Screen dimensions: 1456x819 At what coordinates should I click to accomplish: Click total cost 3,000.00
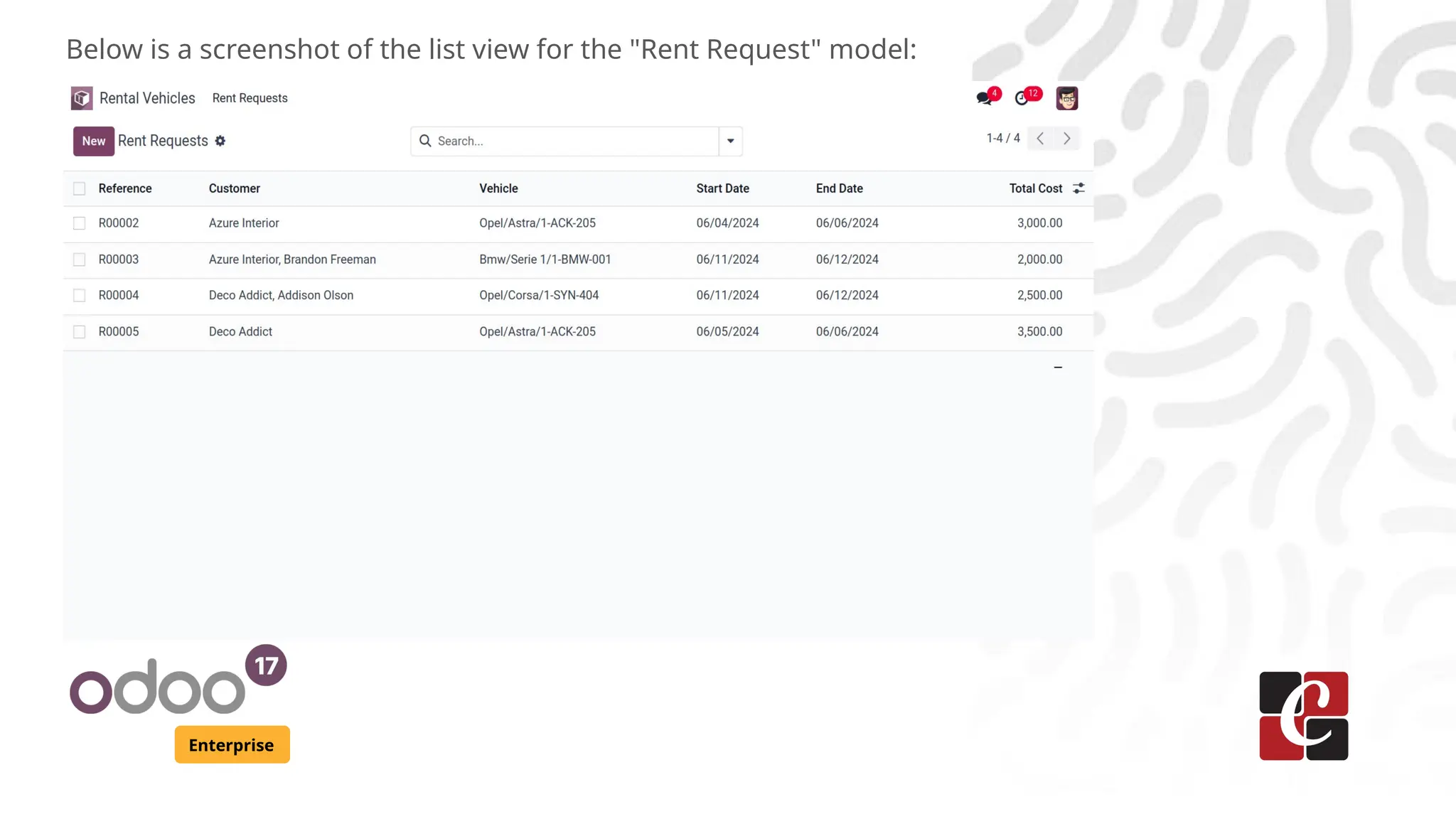[1039, 223]
